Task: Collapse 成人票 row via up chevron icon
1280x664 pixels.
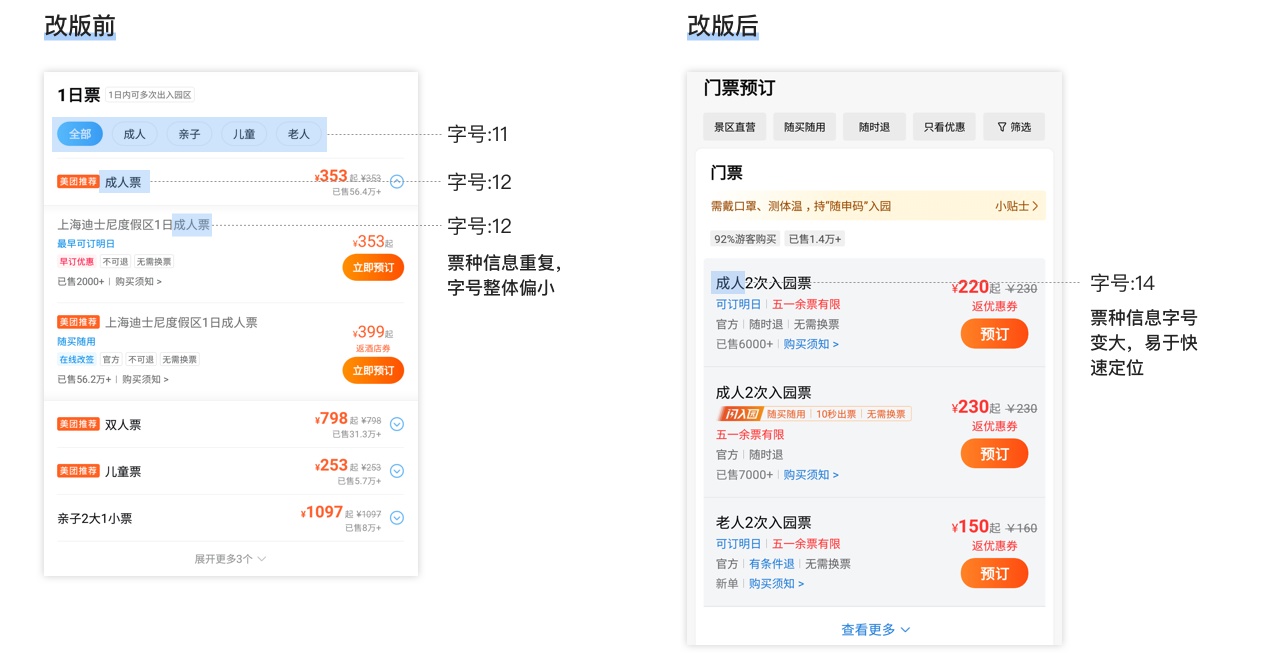Action: click(x=397, y=182)
